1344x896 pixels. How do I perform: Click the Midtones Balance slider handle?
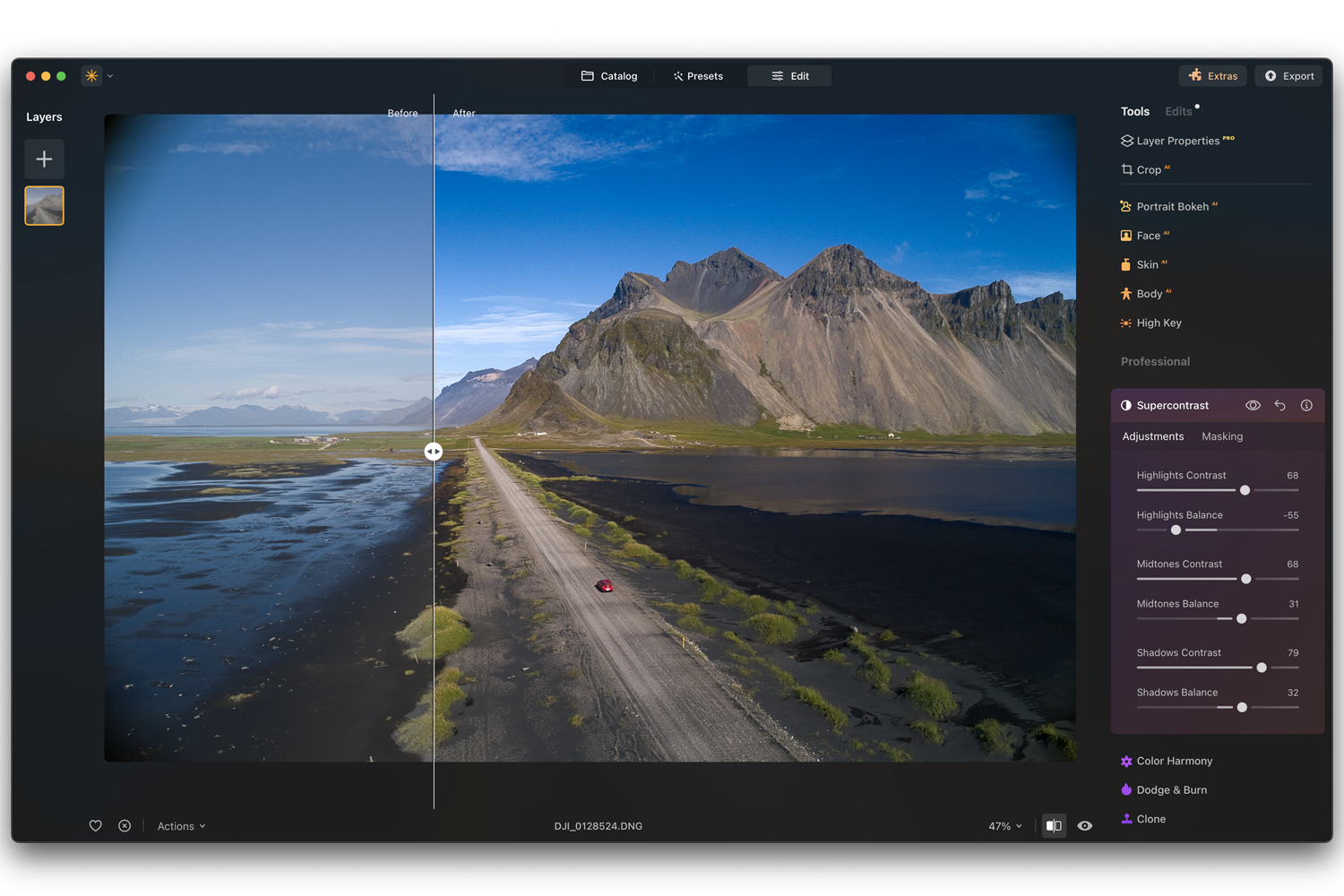click(x=1241, y=619)
